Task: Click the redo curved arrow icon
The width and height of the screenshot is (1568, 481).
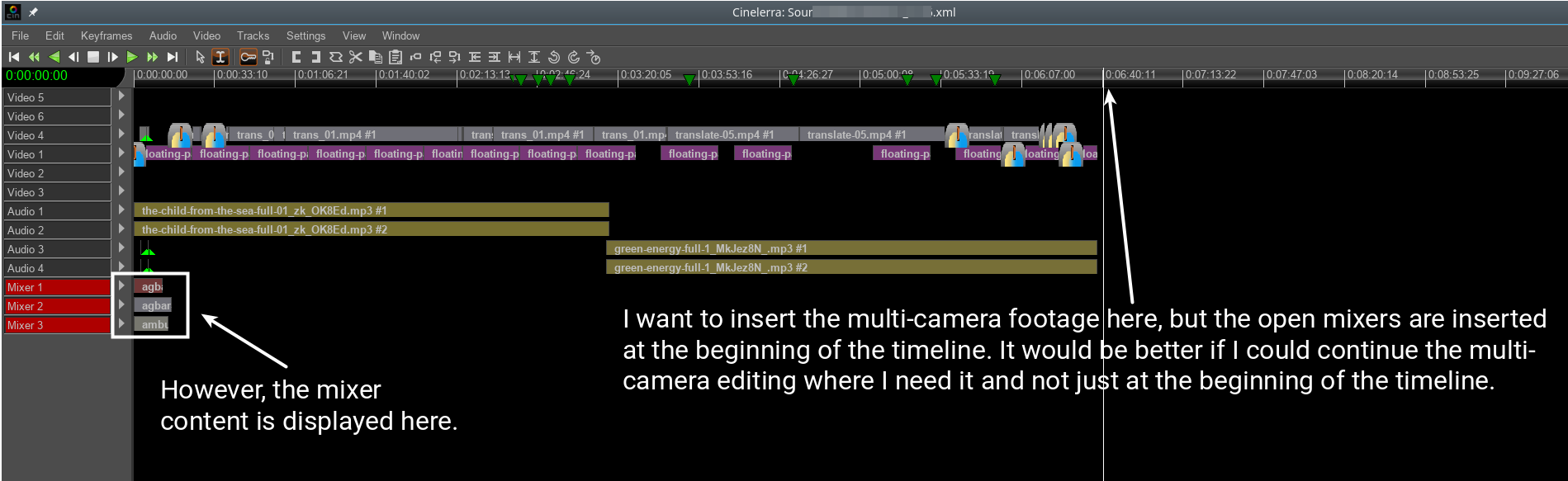Action: click(574, 57)
